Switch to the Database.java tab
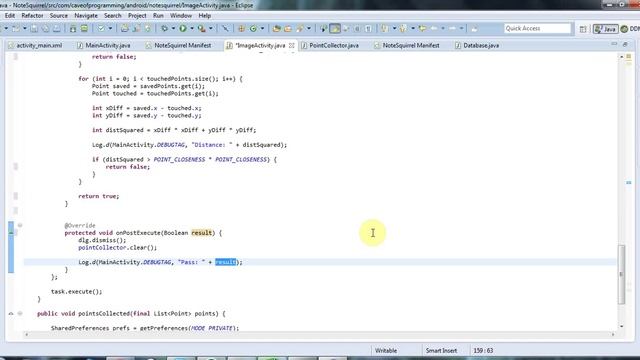 tap(477, 45)
